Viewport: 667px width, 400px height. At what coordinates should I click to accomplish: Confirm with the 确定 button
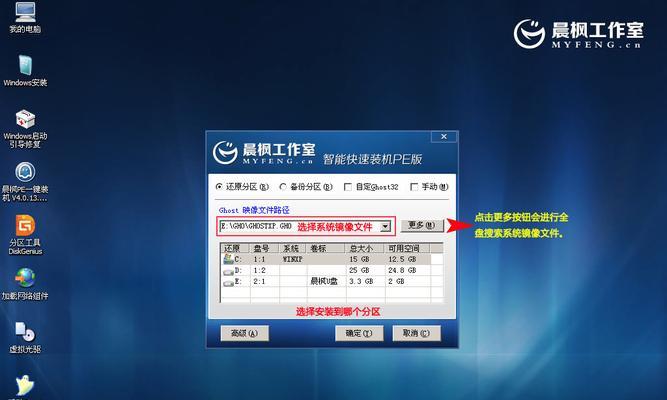[x=359, y=333]
